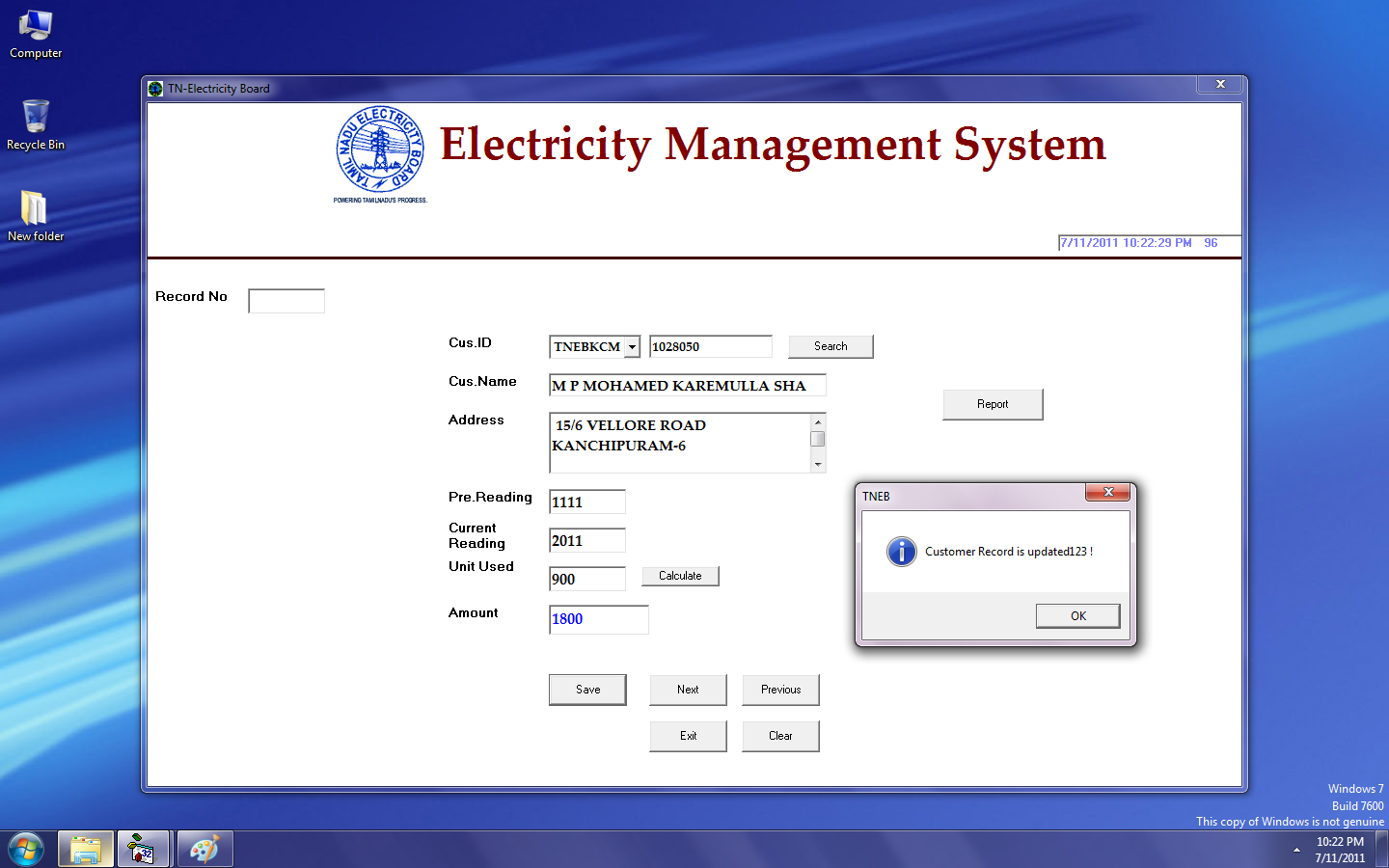Go to the Next record button
This screenshot has height=868, width=1389.
[x=688, y=690]
